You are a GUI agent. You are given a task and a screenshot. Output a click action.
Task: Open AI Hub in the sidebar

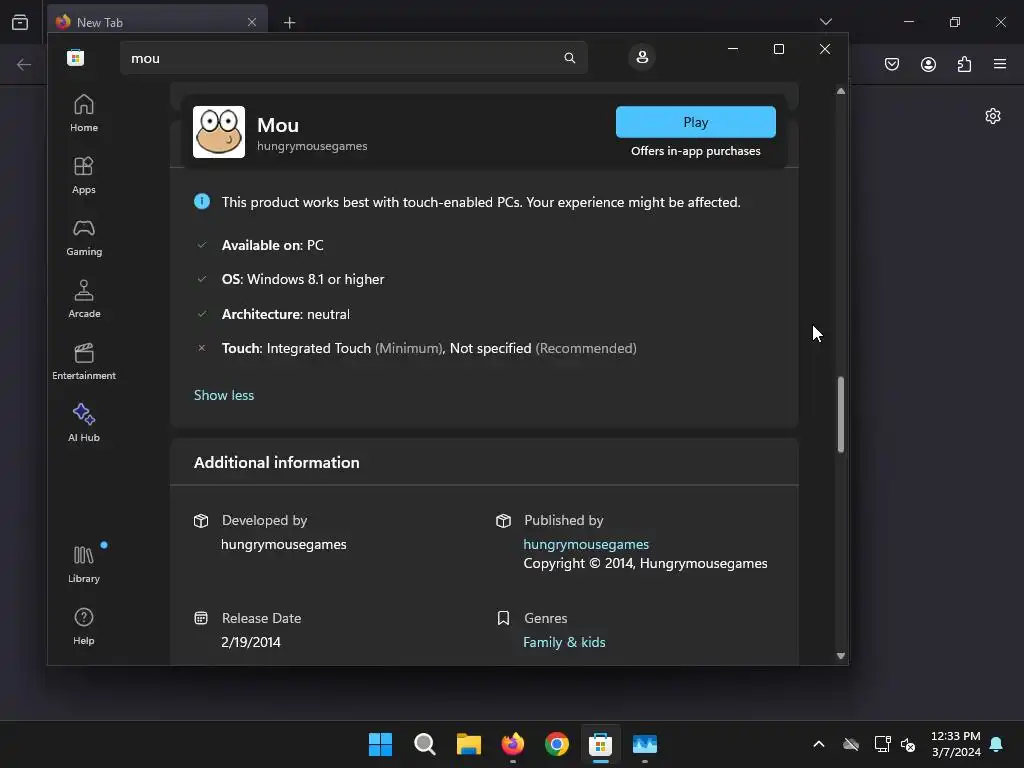84,423
